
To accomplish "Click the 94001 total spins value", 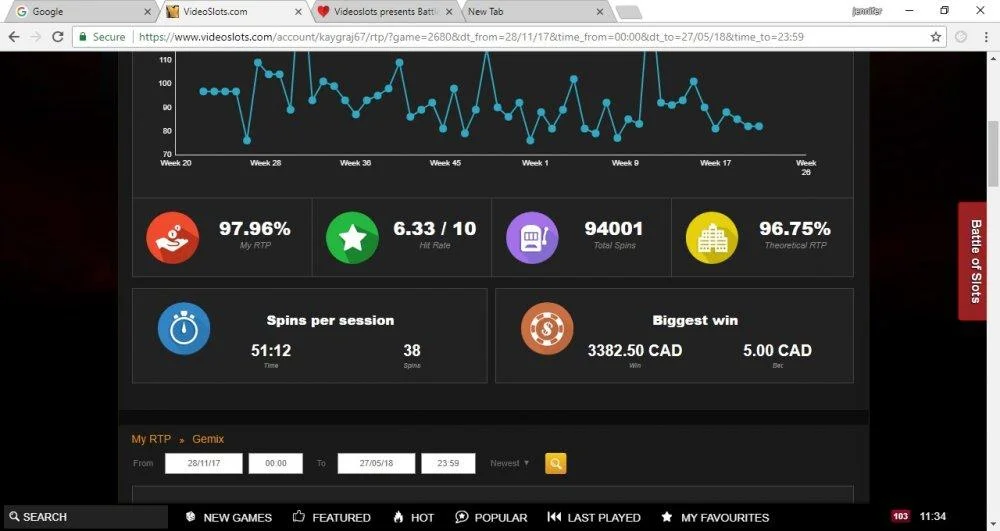I will (614, 228).
